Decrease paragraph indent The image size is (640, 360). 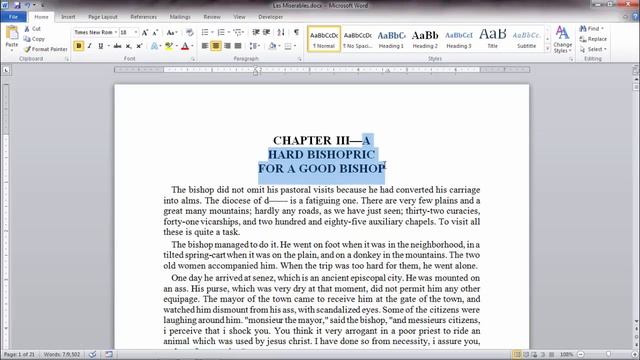256,32
